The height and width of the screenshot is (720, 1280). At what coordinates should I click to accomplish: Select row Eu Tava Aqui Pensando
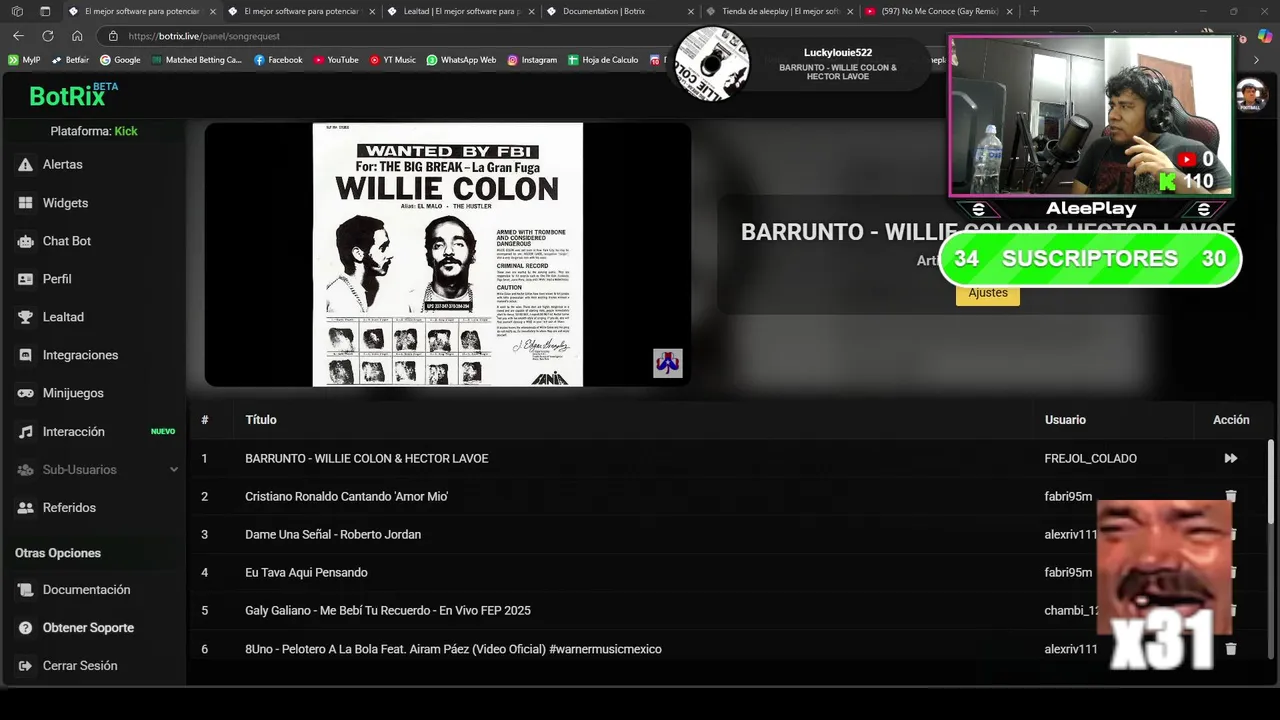click(x=730, y=573)
